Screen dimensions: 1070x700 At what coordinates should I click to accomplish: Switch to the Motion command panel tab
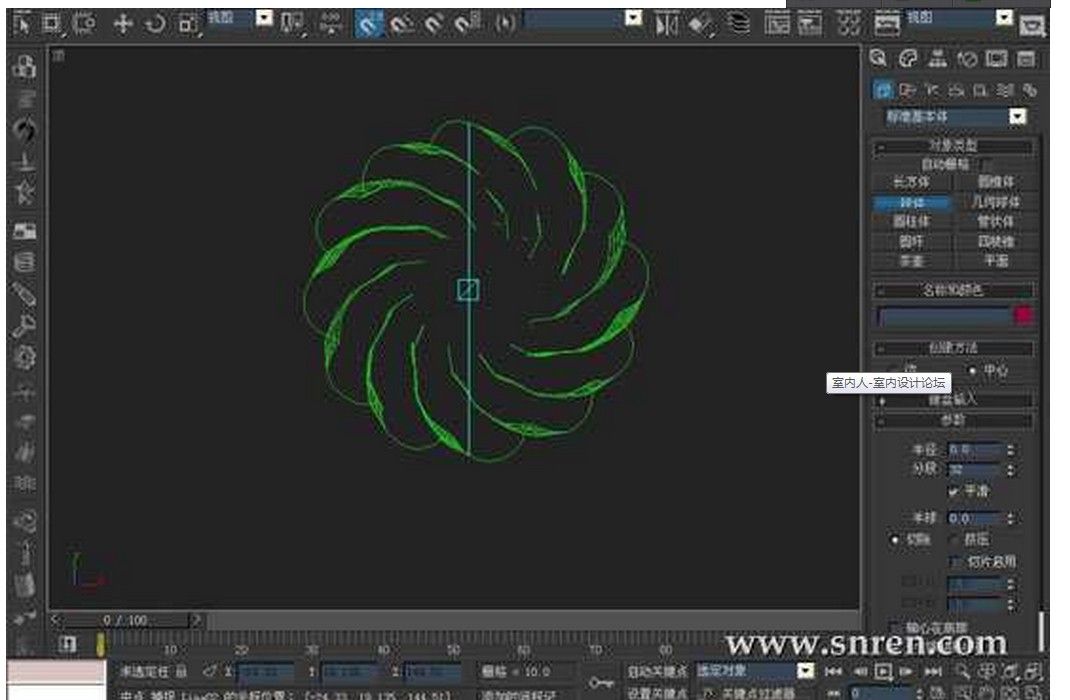[x=967, y=59]
